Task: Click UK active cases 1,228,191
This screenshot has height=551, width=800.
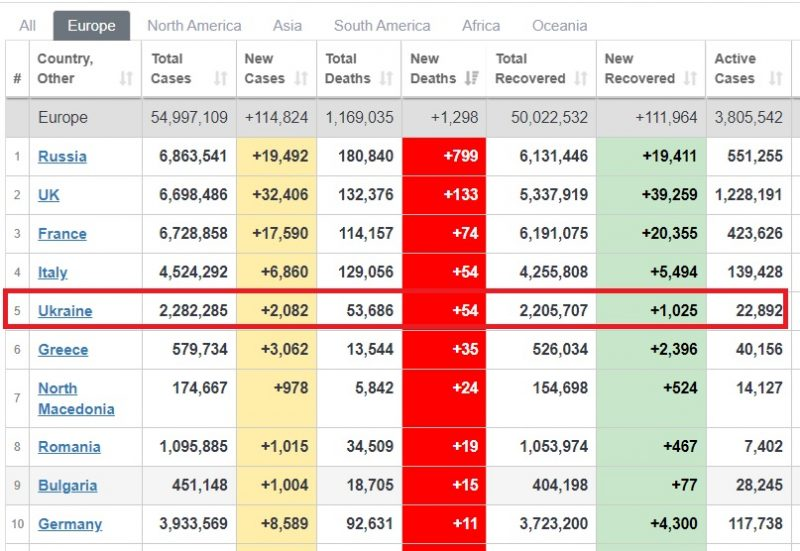Action: coord(748,195)
